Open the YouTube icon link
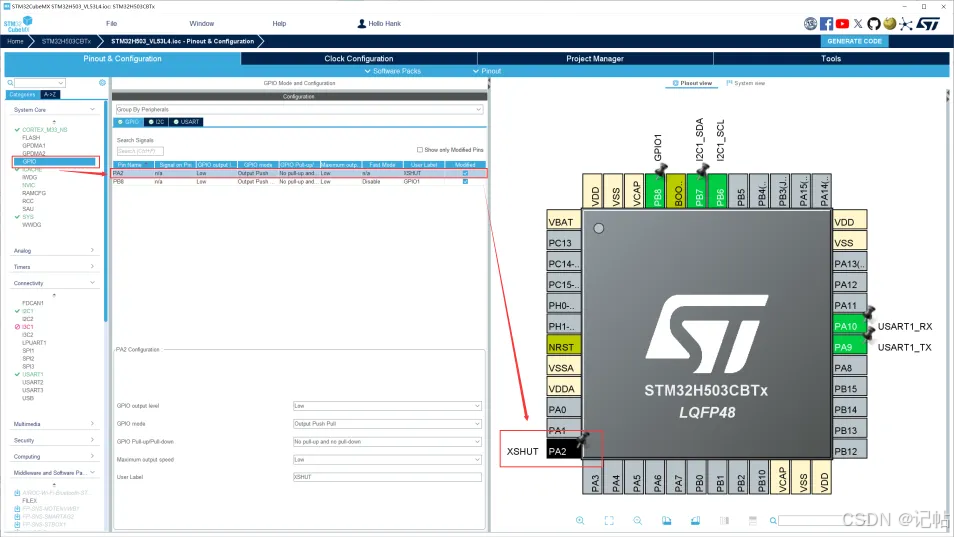This screenshot has width=954, height=537. tap(842, 23)
